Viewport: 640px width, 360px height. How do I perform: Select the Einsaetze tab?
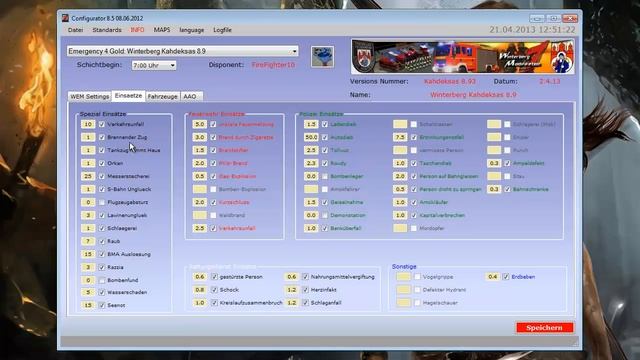click(129, 96)
